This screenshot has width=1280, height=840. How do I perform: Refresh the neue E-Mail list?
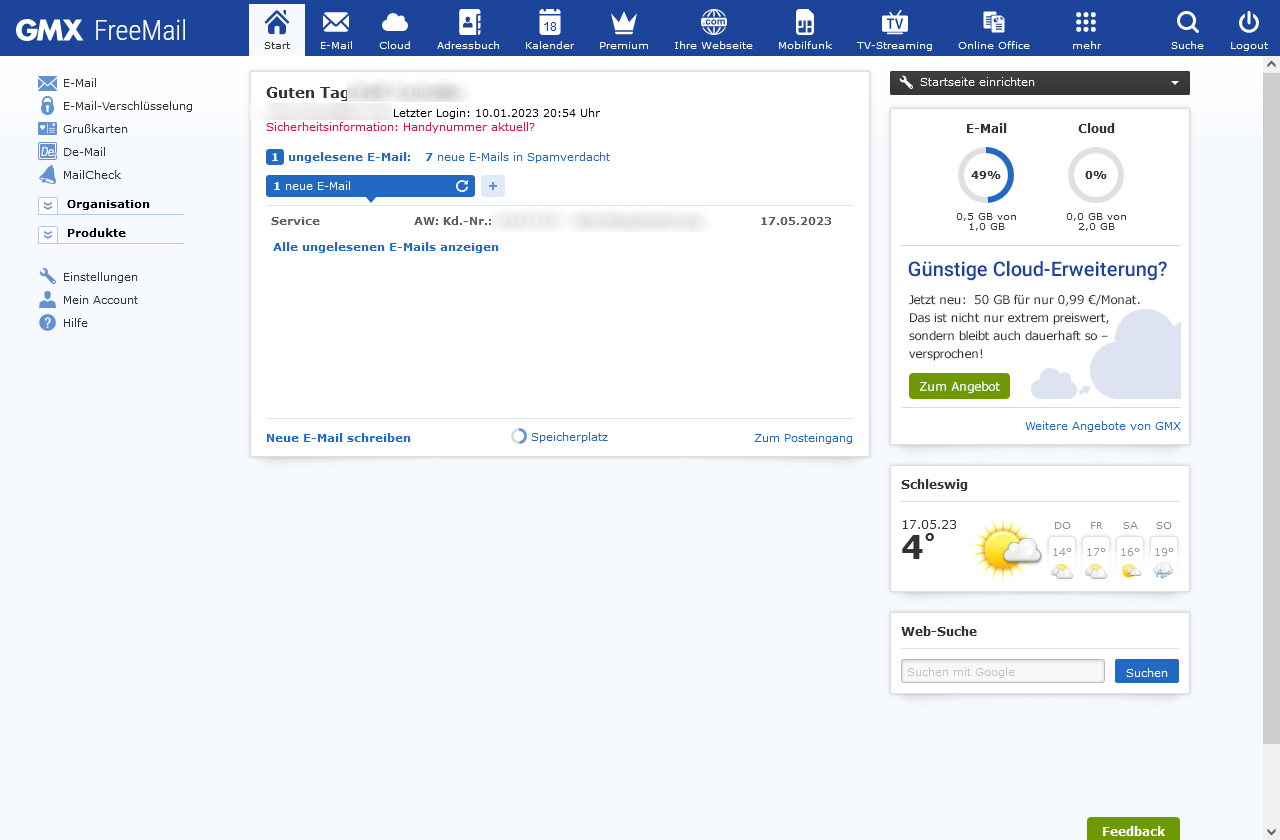462,186
